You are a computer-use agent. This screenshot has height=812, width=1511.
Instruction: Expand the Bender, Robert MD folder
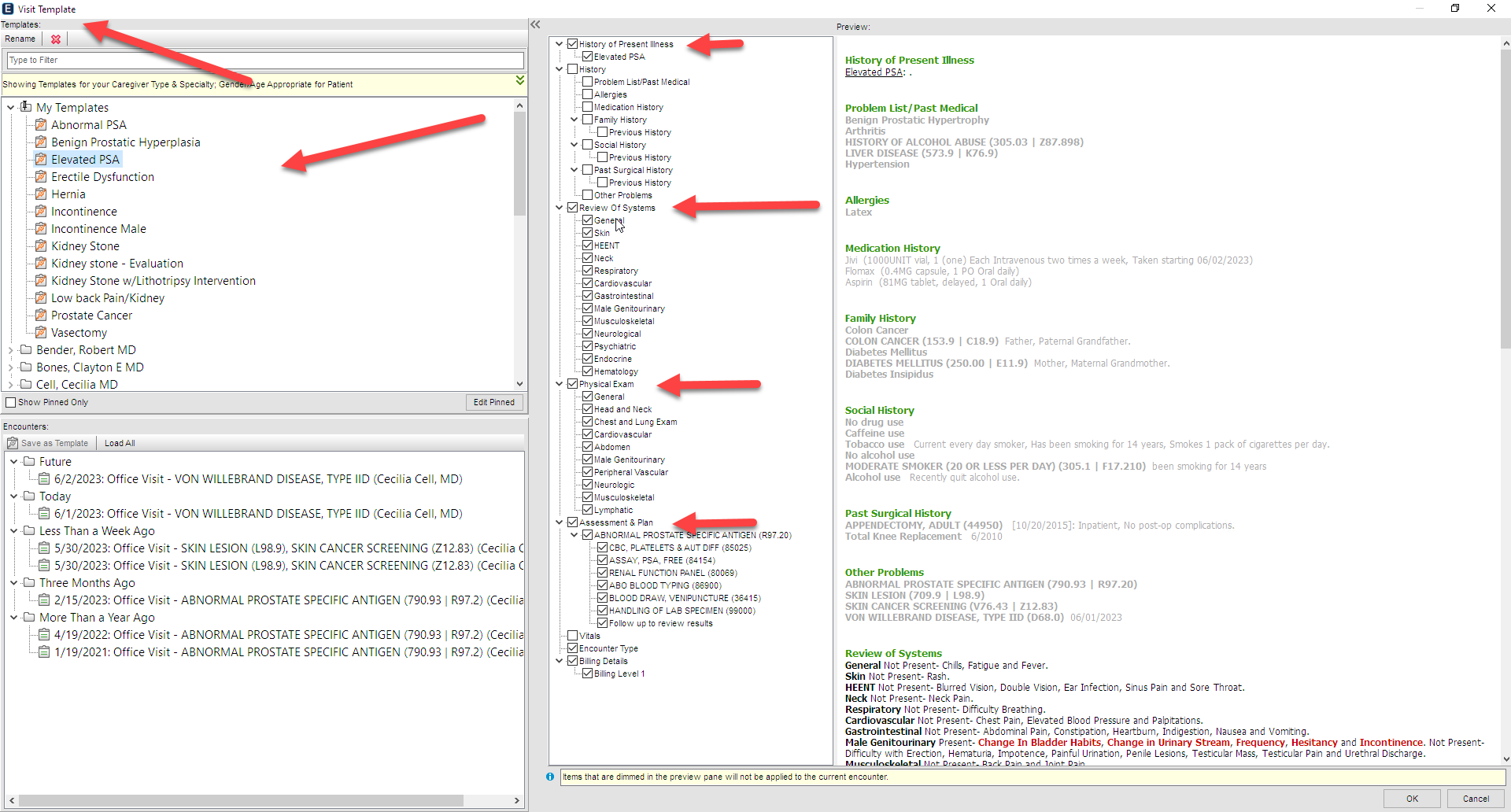[x=10, y=350]
